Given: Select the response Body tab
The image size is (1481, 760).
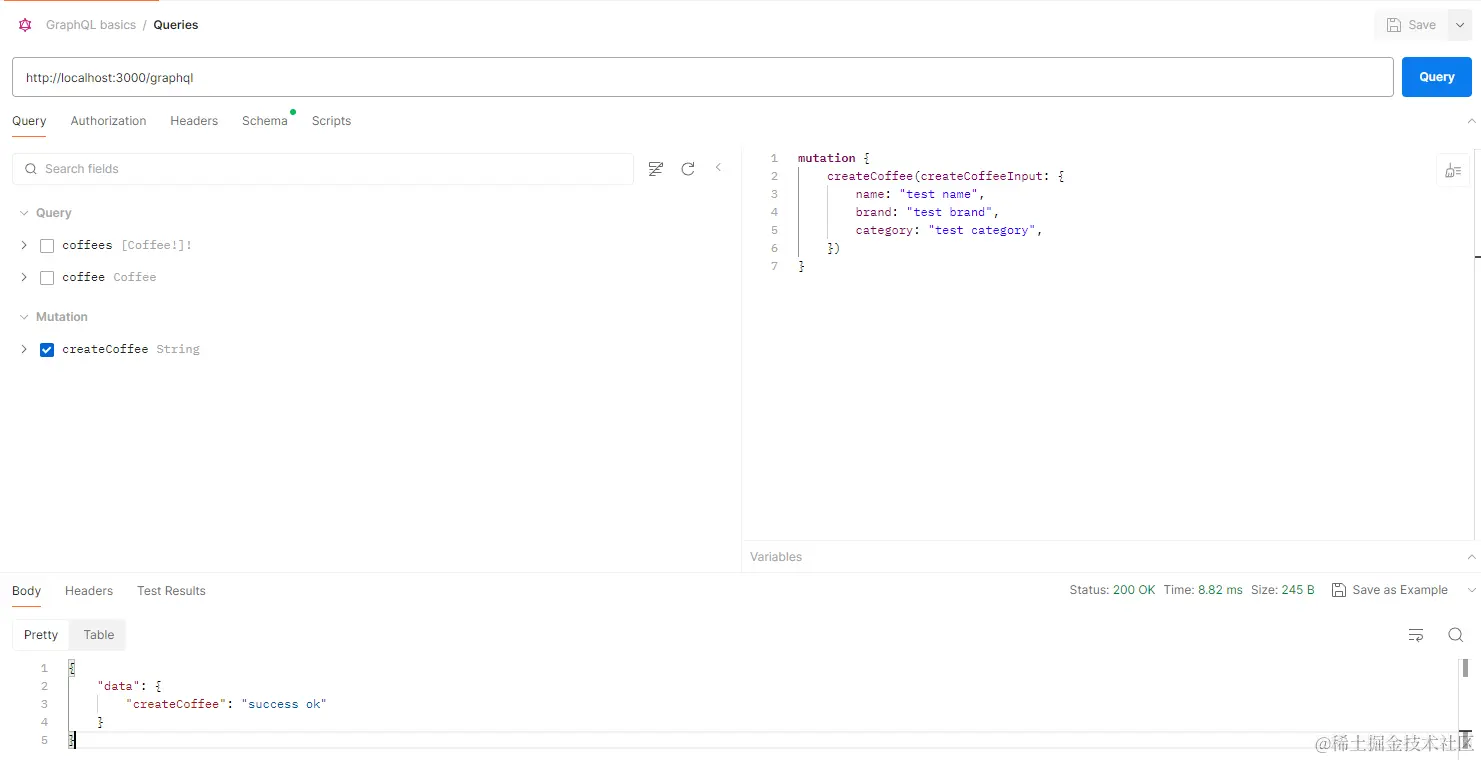Looking at the screenshot, I should [x=27, y=591].
